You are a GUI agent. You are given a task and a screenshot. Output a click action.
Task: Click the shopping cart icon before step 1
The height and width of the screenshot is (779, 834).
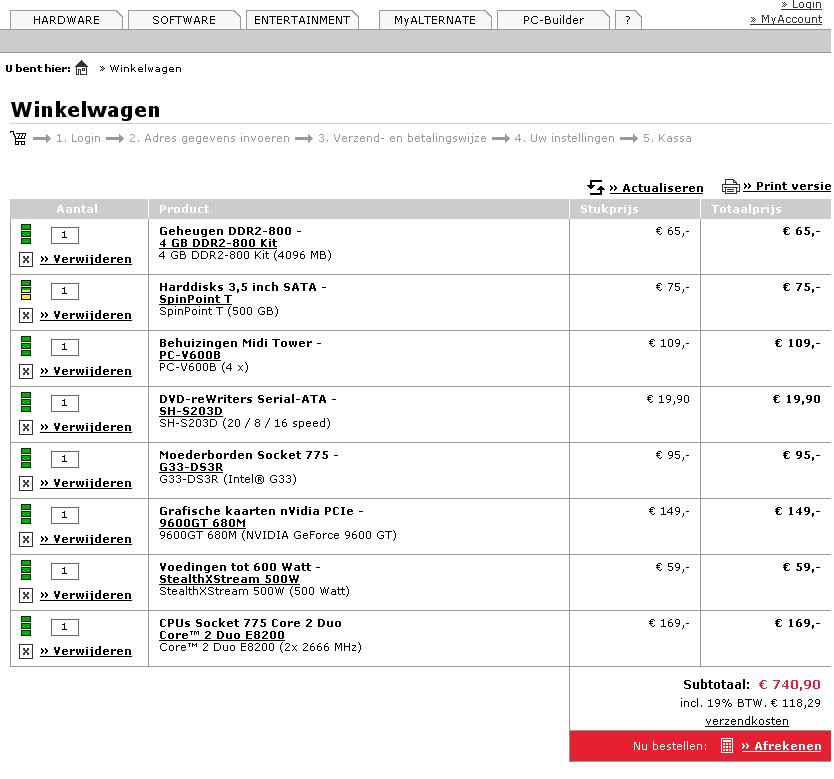click(18, 138)
